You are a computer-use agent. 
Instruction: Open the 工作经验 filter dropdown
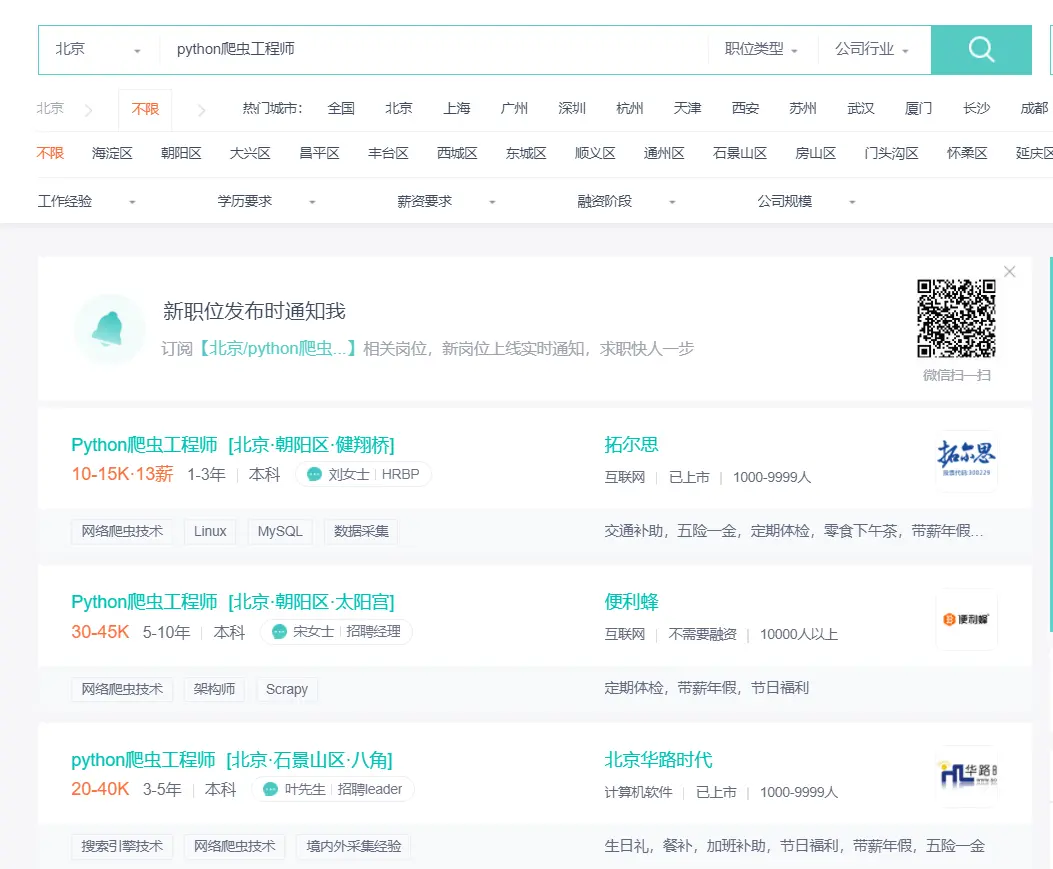87,201
